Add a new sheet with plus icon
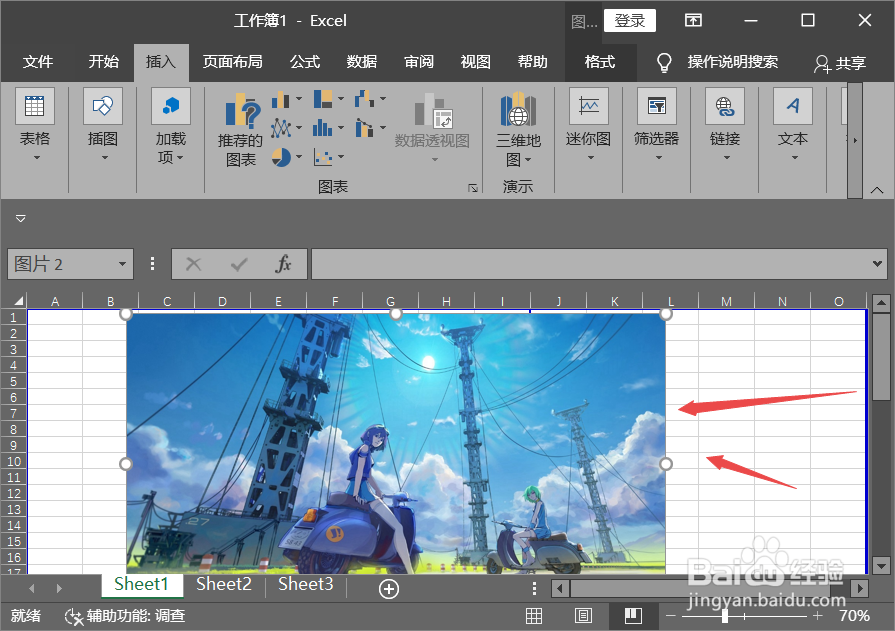Screen dimensions: 895x631 click(389, 589)
